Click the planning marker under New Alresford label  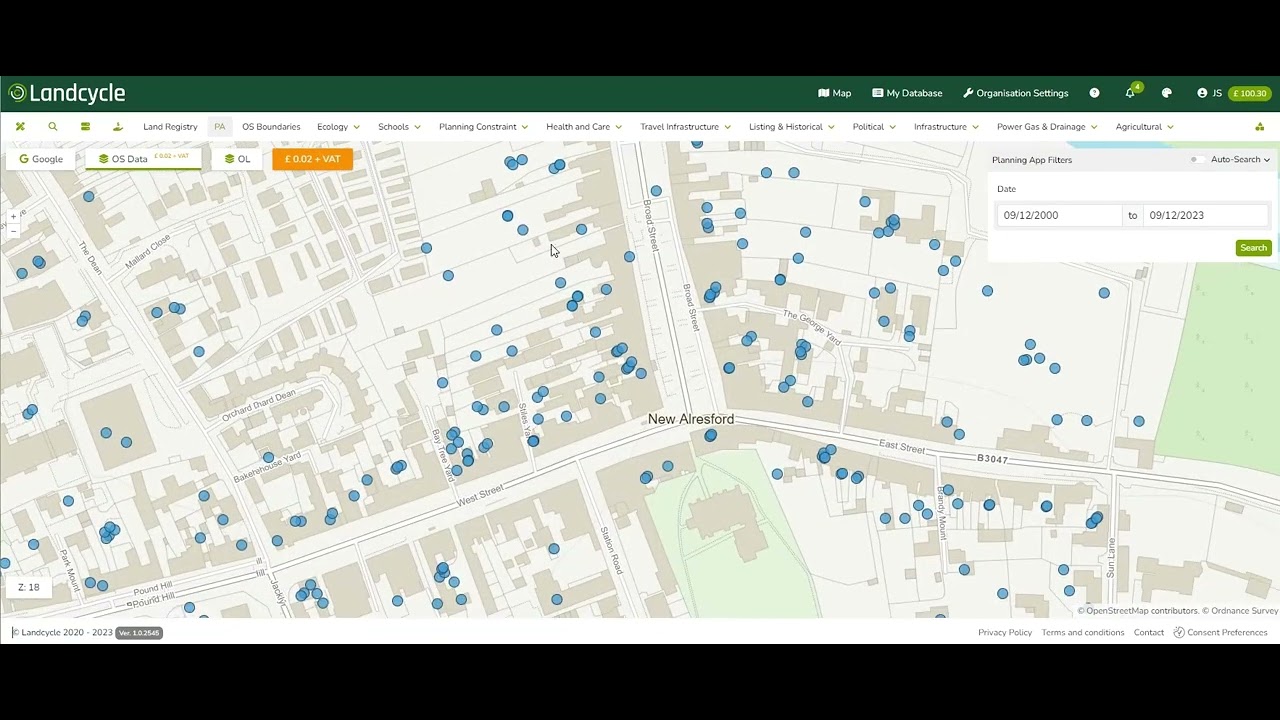(x=710, y=436)
